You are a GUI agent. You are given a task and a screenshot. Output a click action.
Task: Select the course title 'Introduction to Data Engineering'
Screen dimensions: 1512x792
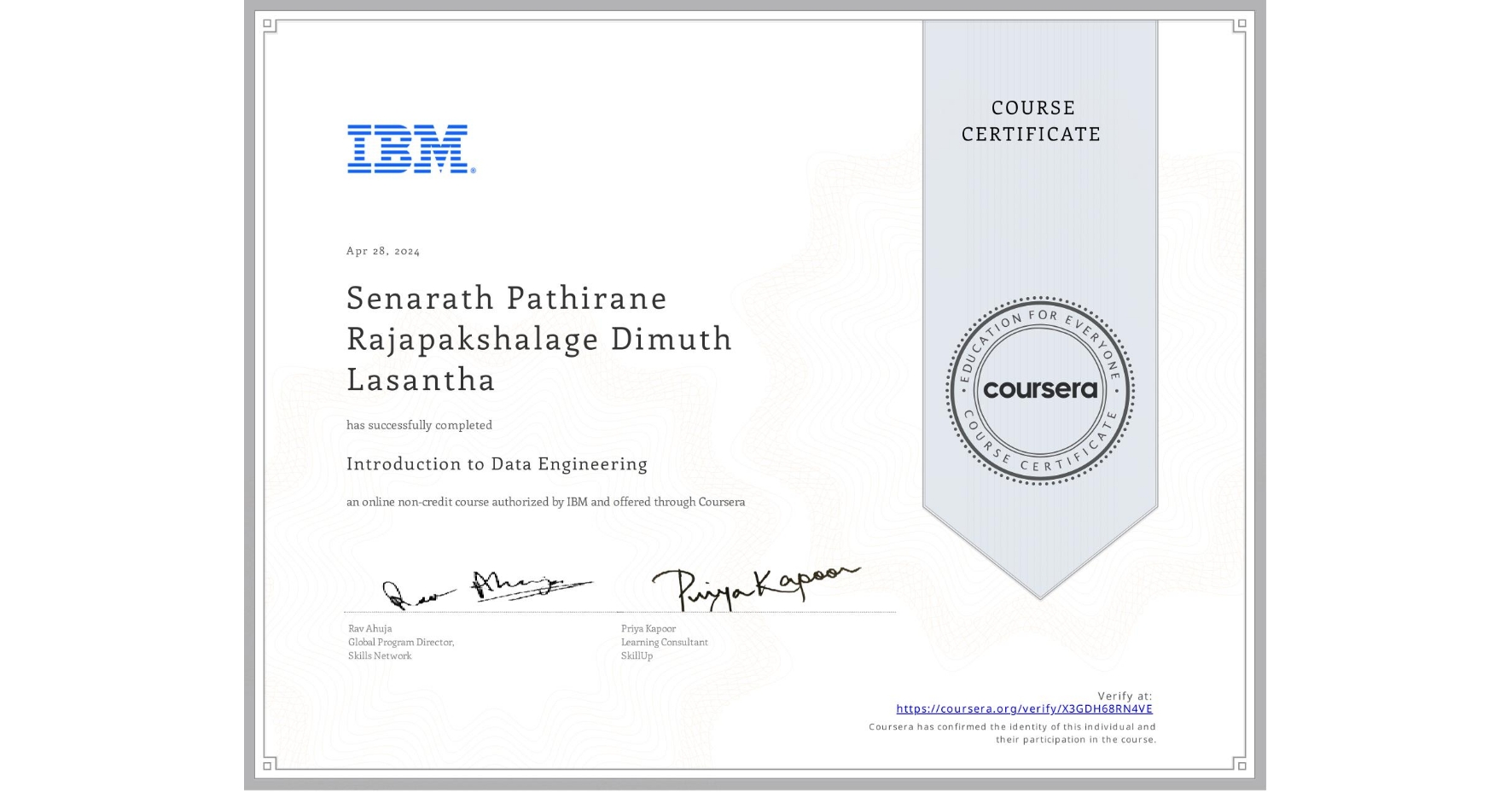(497, 464)
